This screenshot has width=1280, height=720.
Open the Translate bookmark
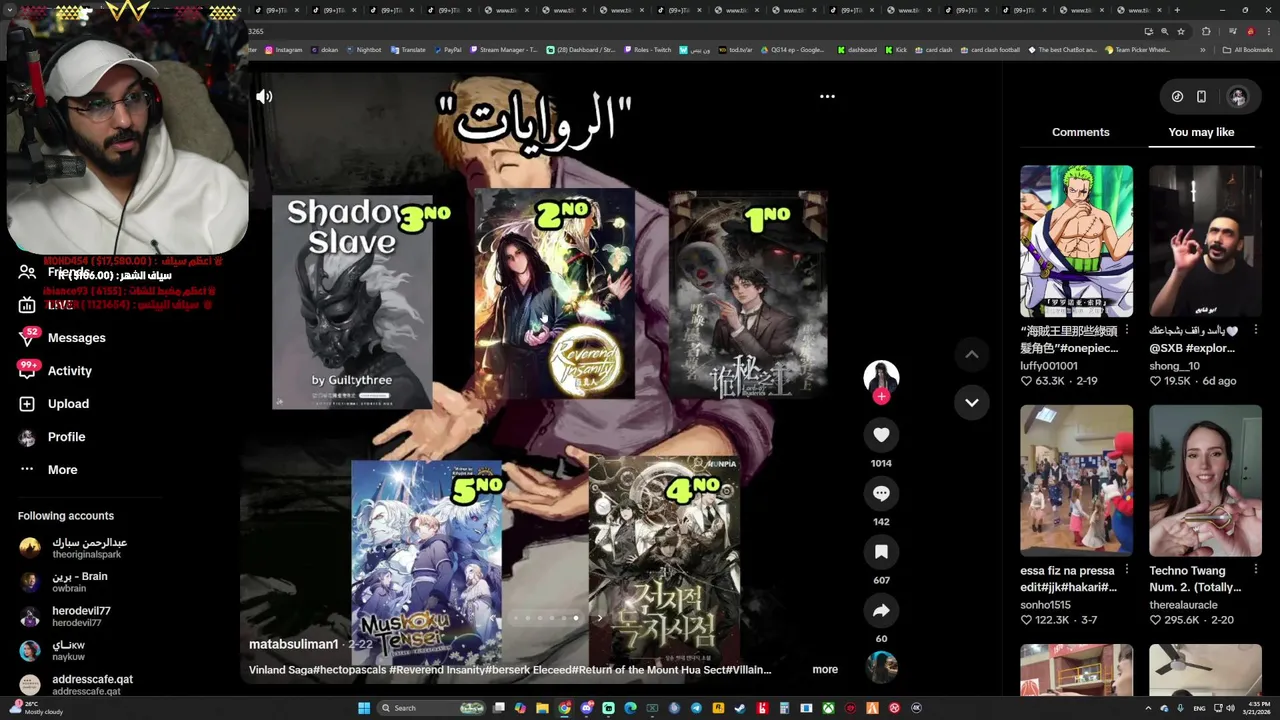pos(408,50)
